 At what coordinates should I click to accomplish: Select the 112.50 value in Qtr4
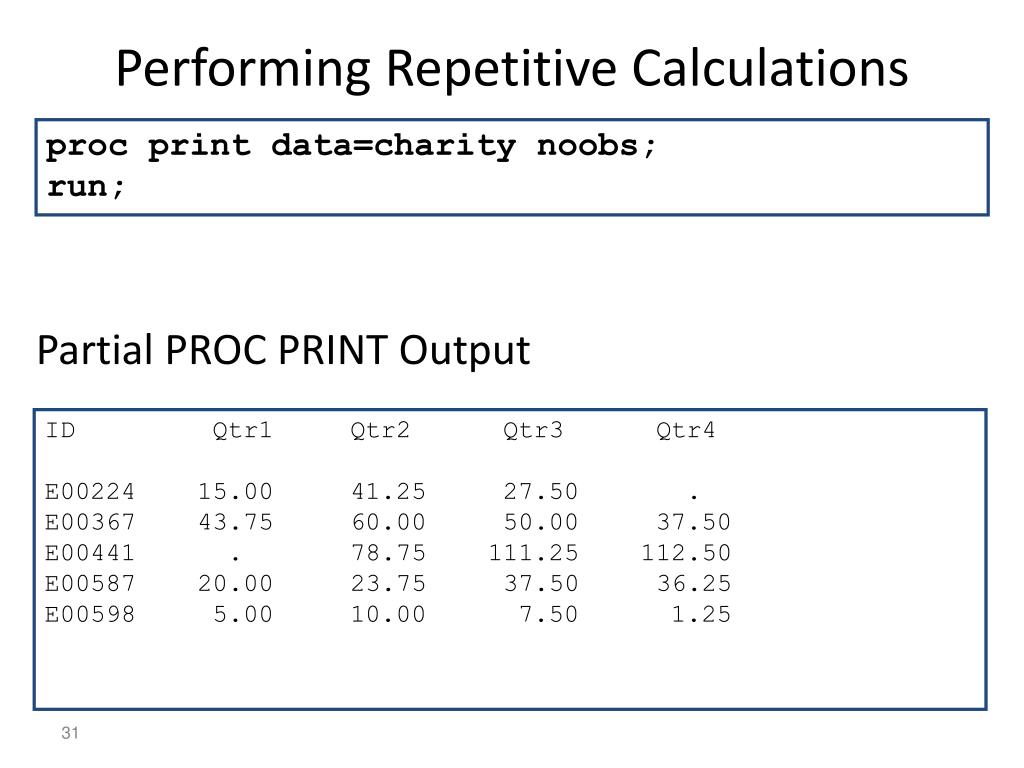[686, 552]
